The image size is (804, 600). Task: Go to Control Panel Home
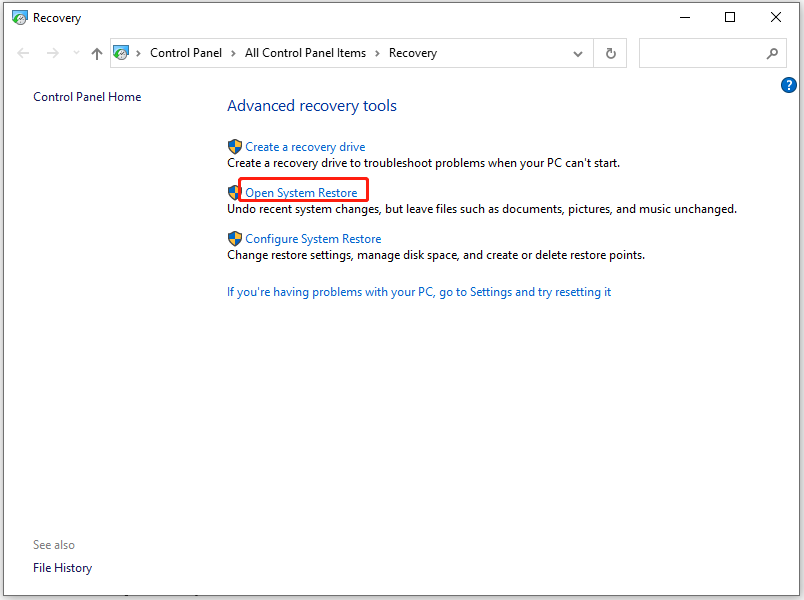point(87,97)
